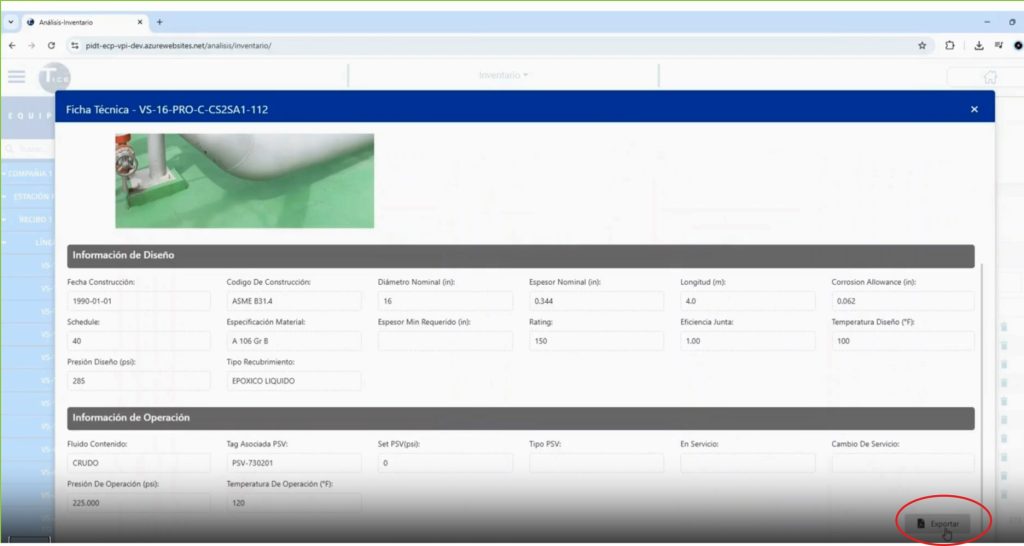1024x546 pixels.
Task: Open the browser tab search dropdown
Action: (11, 21)
